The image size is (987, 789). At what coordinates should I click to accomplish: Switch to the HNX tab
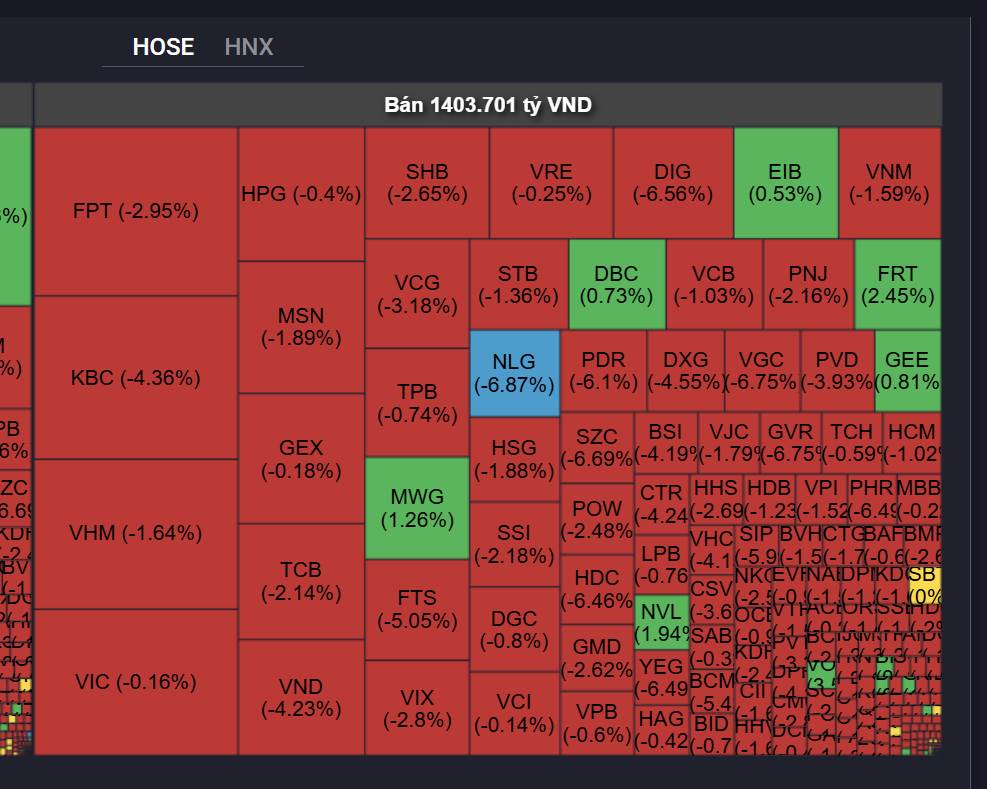[x=249, y=47]
